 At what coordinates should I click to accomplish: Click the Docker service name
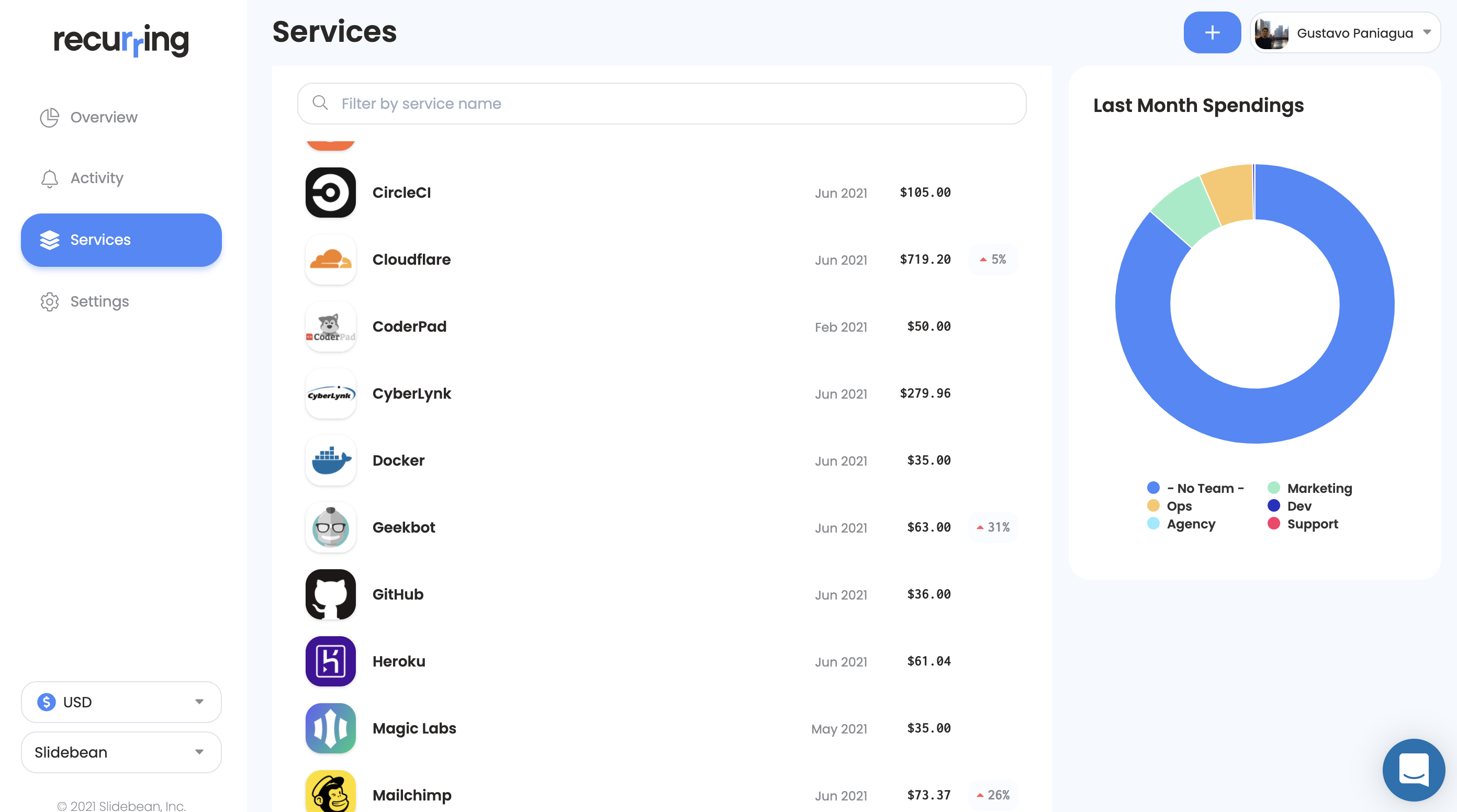[398, 461]
